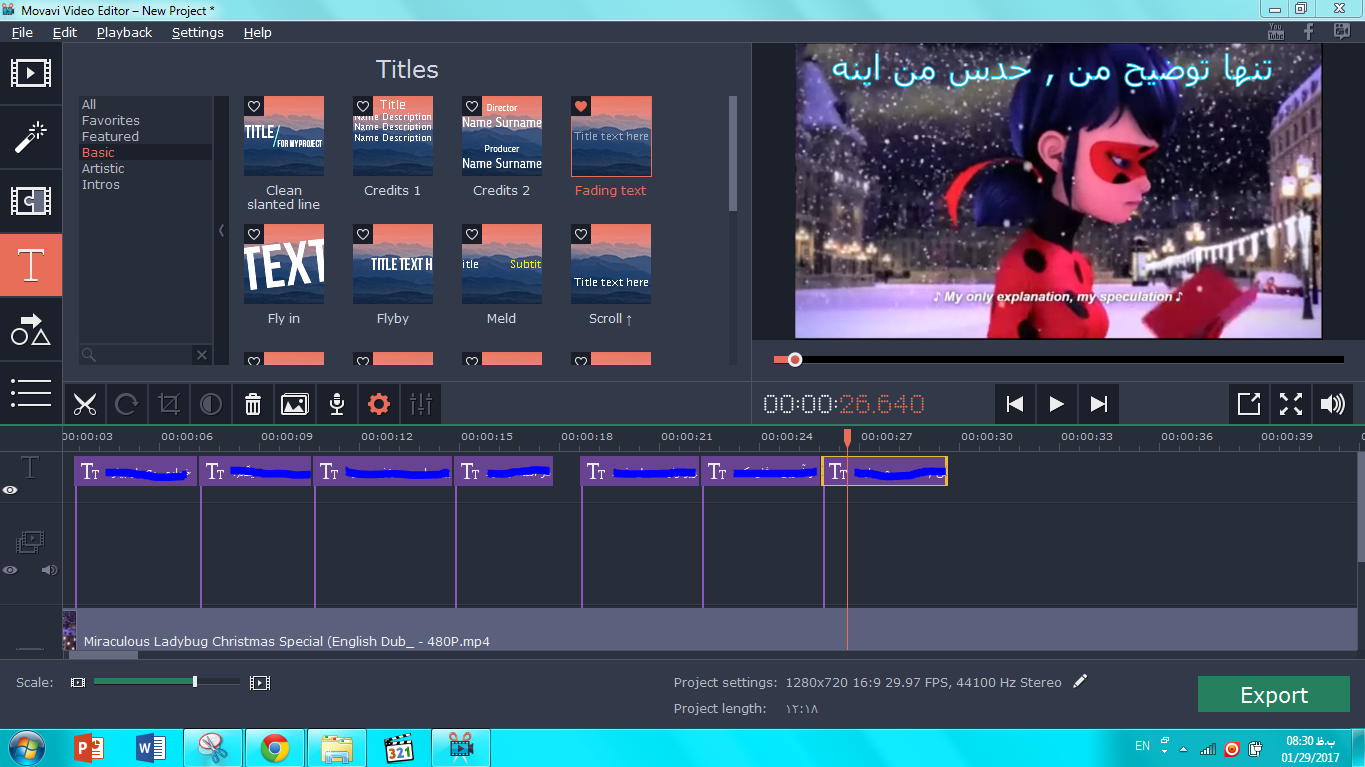Screen dimensions: 1365x767
Task: Click the preview seek bar handle
Action: [x=795, y=359]
